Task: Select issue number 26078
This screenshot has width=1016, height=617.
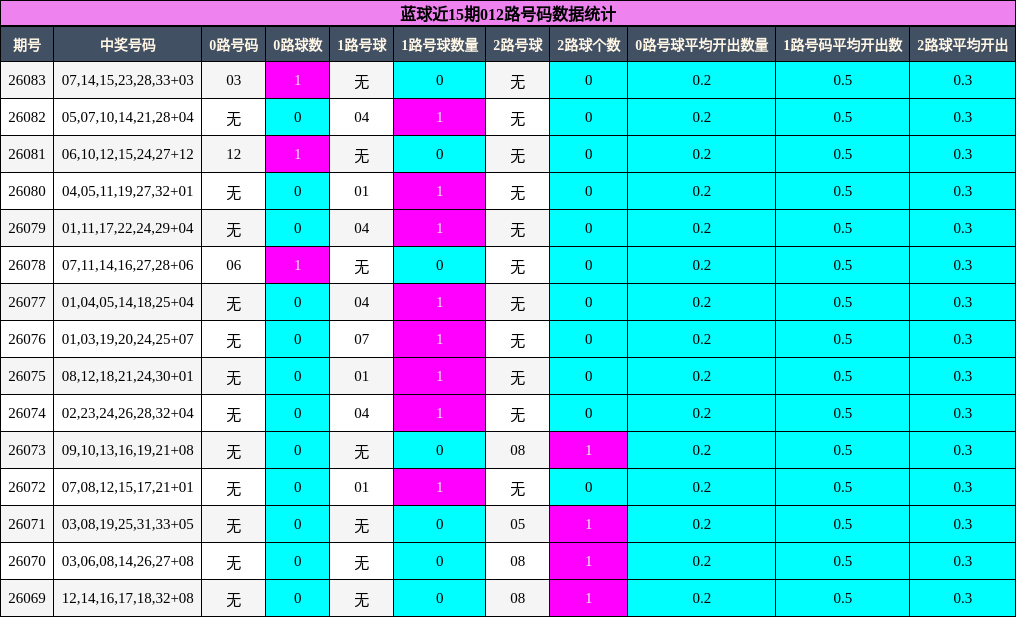Action: tap(27, 265)
